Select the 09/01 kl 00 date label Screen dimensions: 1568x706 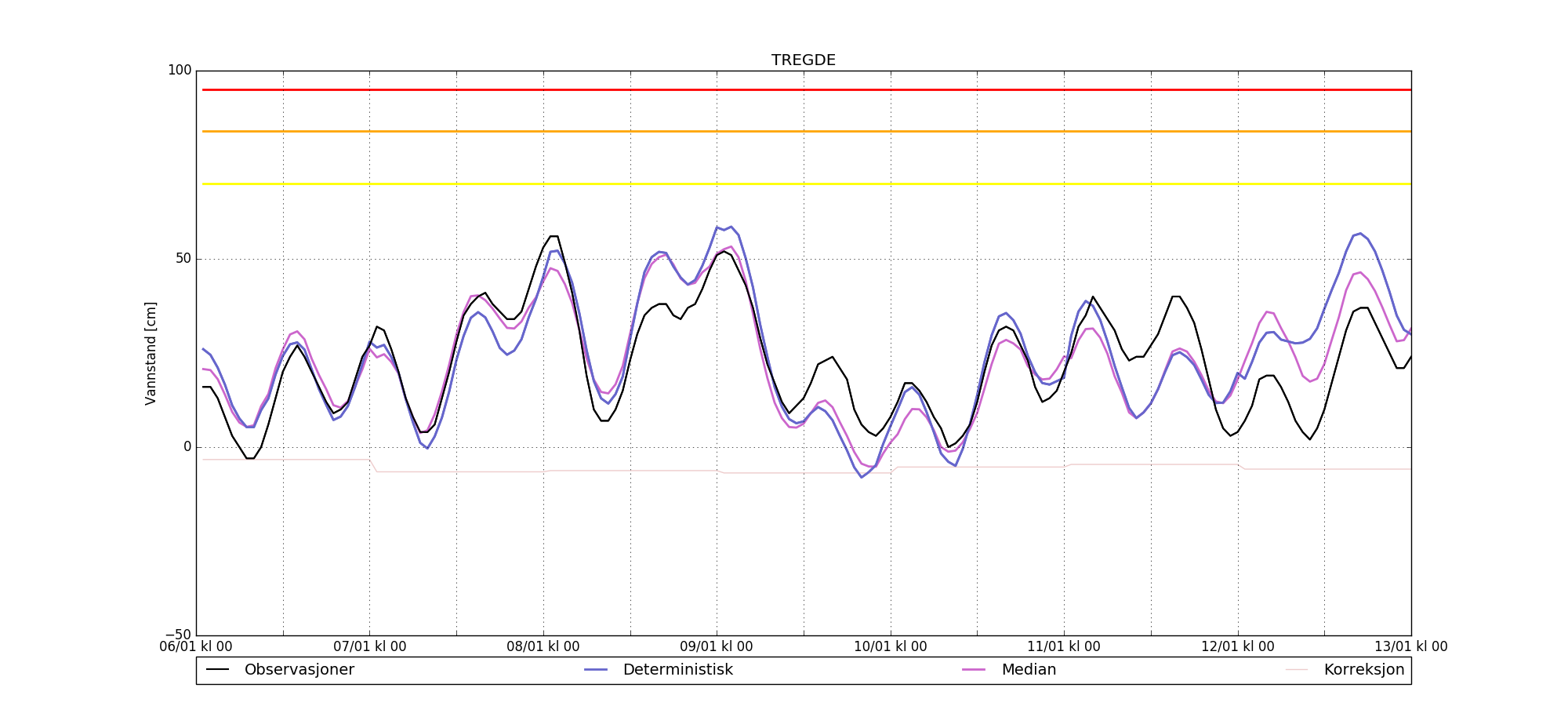point(717,647)
